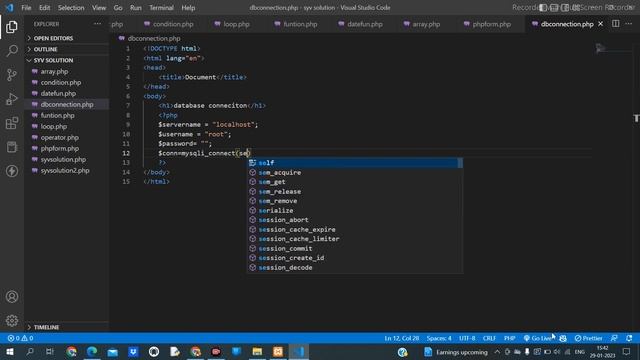This screenshot has width=640, height=360.
Task: Open the Explorer view in activity bar
Action: pos(12,27)
